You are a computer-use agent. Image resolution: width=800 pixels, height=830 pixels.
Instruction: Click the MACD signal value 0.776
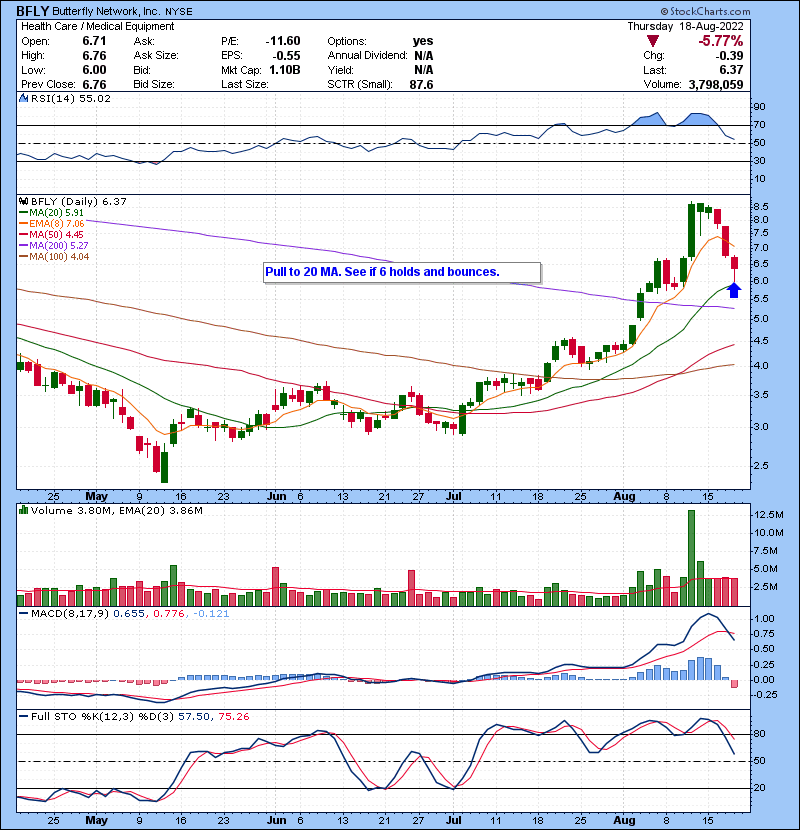pyautogui.click(x=168, y=614)
